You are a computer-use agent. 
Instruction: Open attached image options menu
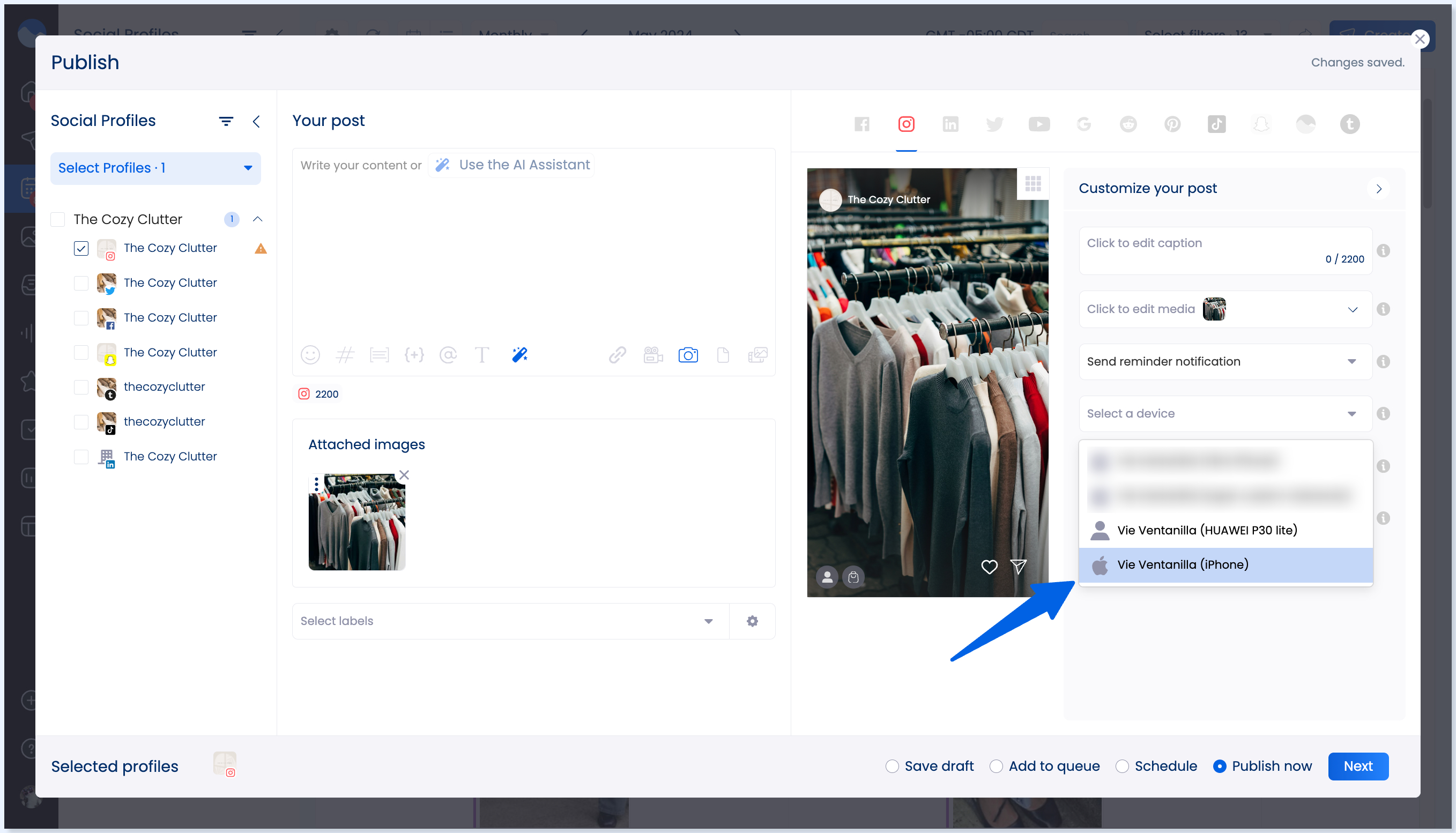[316, 485]
